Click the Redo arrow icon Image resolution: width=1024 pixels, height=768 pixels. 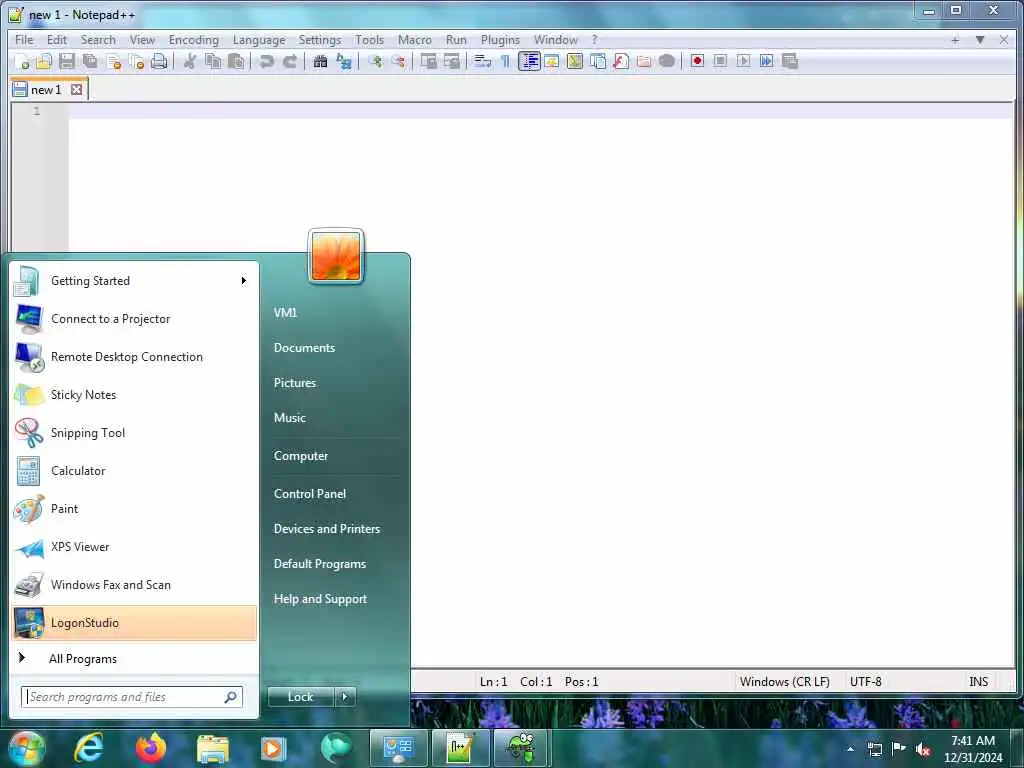click(x=290, y=62)
